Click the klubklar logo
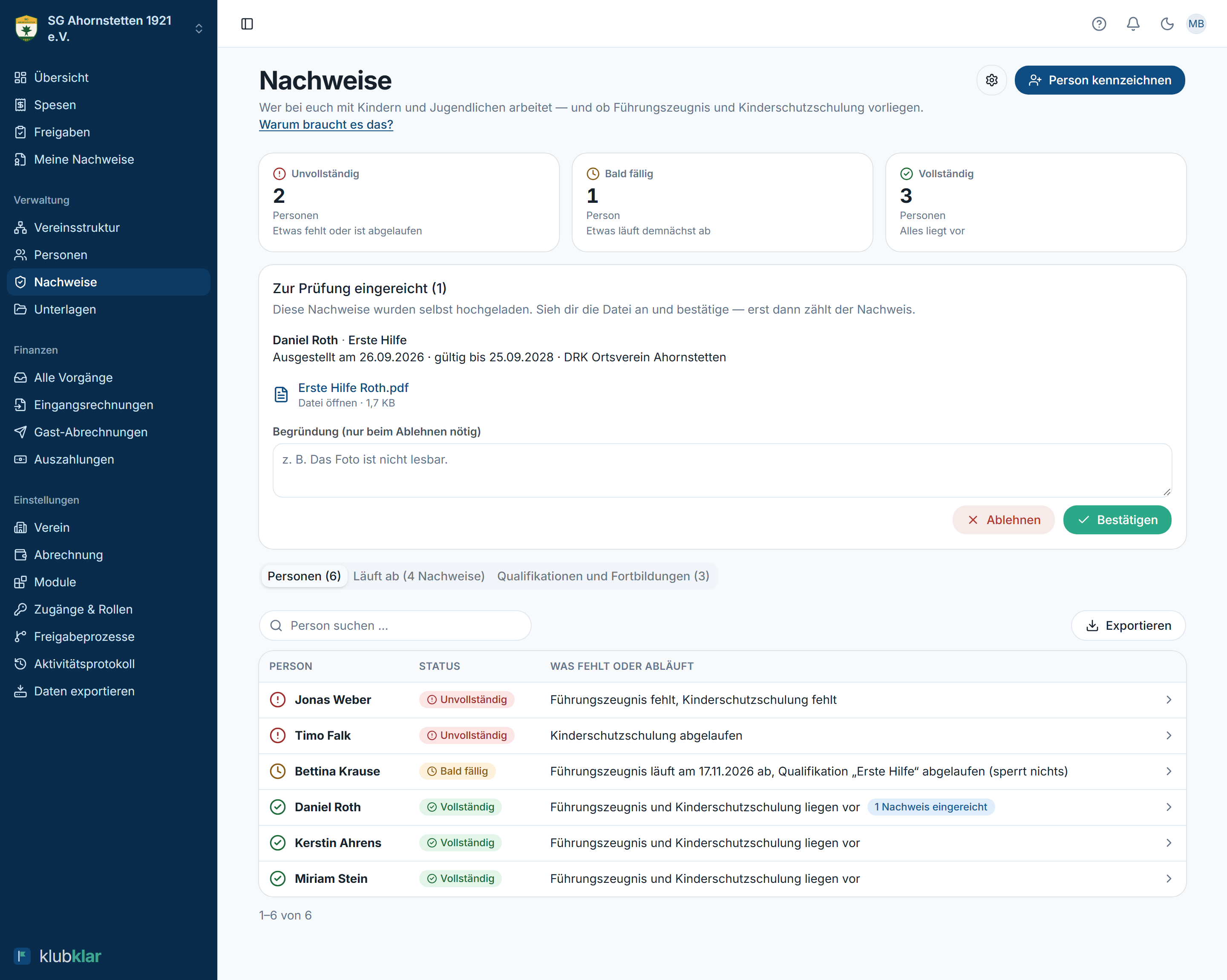Screen dimensions: 1227x980 58,956
